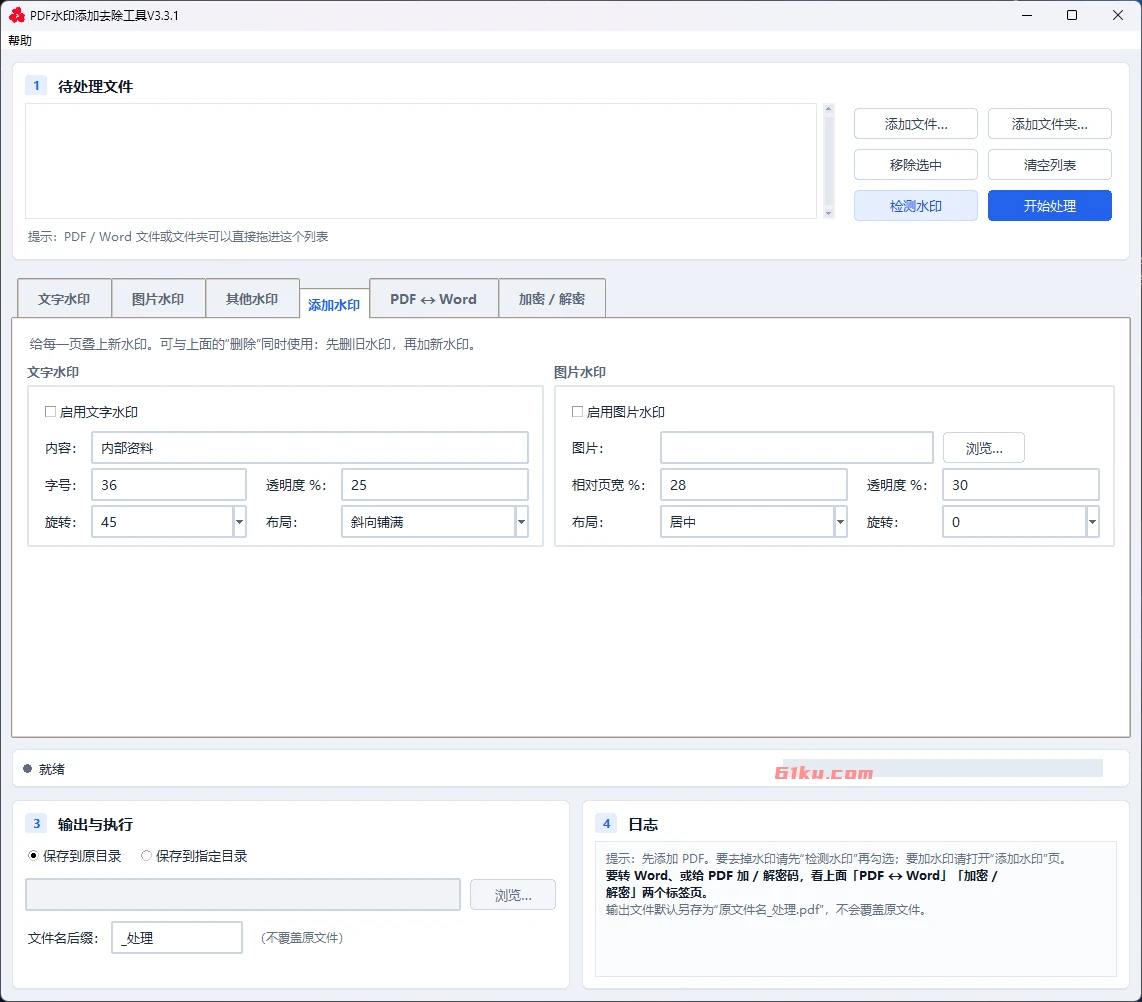
Task: Click the 移除选中 button
Action: pyautogui.click(x=915, y=165)
